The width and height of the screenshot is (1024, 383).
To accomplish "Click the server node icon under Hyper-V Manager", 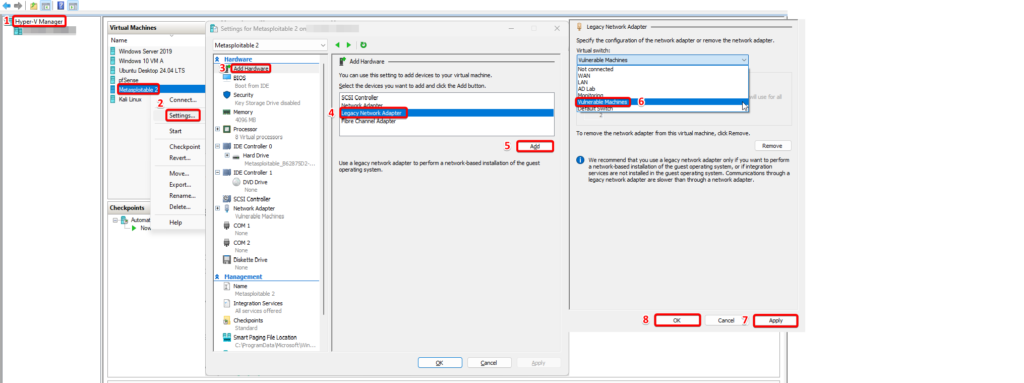I will tap(18, 31).
